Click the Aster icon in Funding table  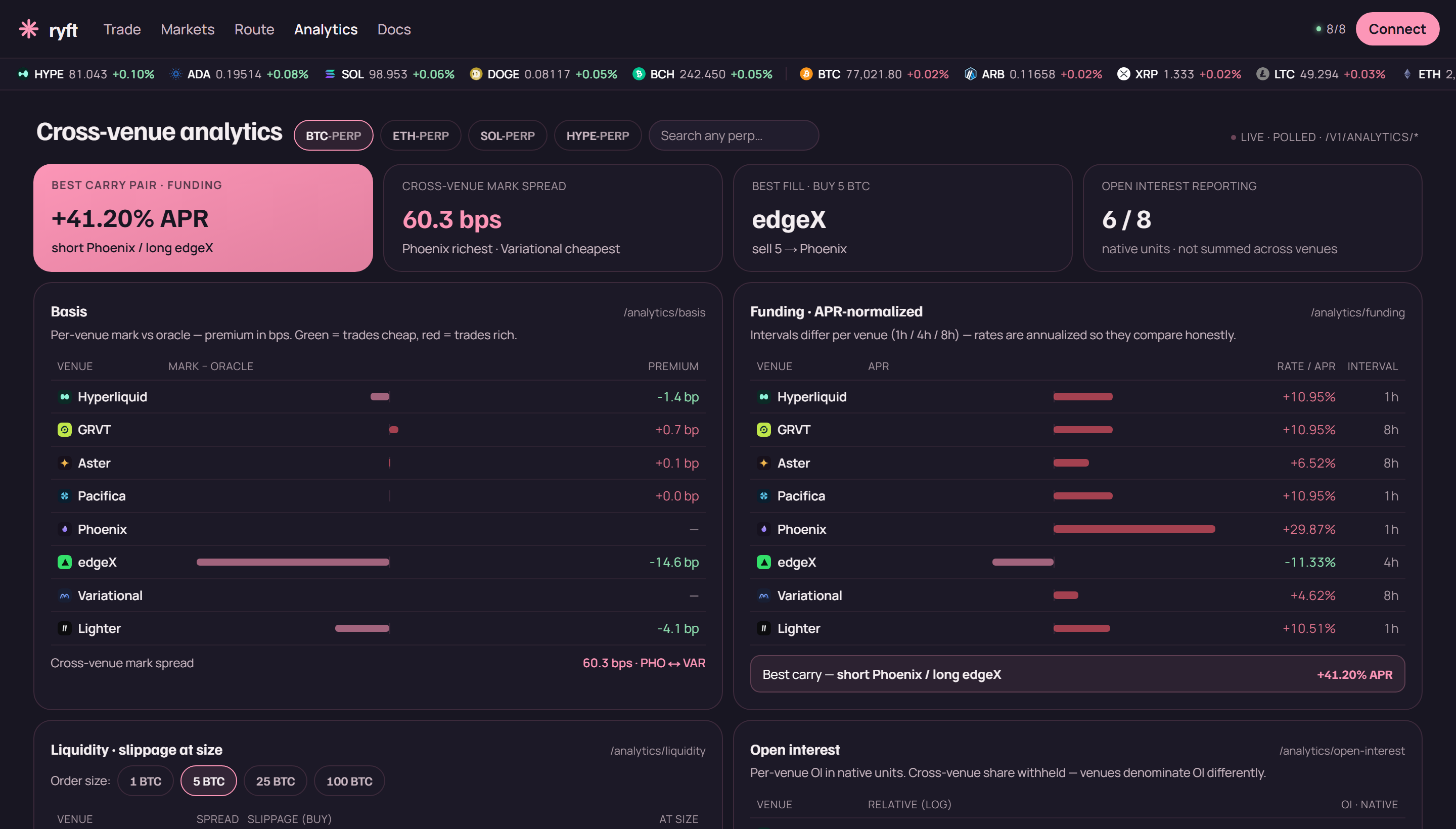click(764, 463)
